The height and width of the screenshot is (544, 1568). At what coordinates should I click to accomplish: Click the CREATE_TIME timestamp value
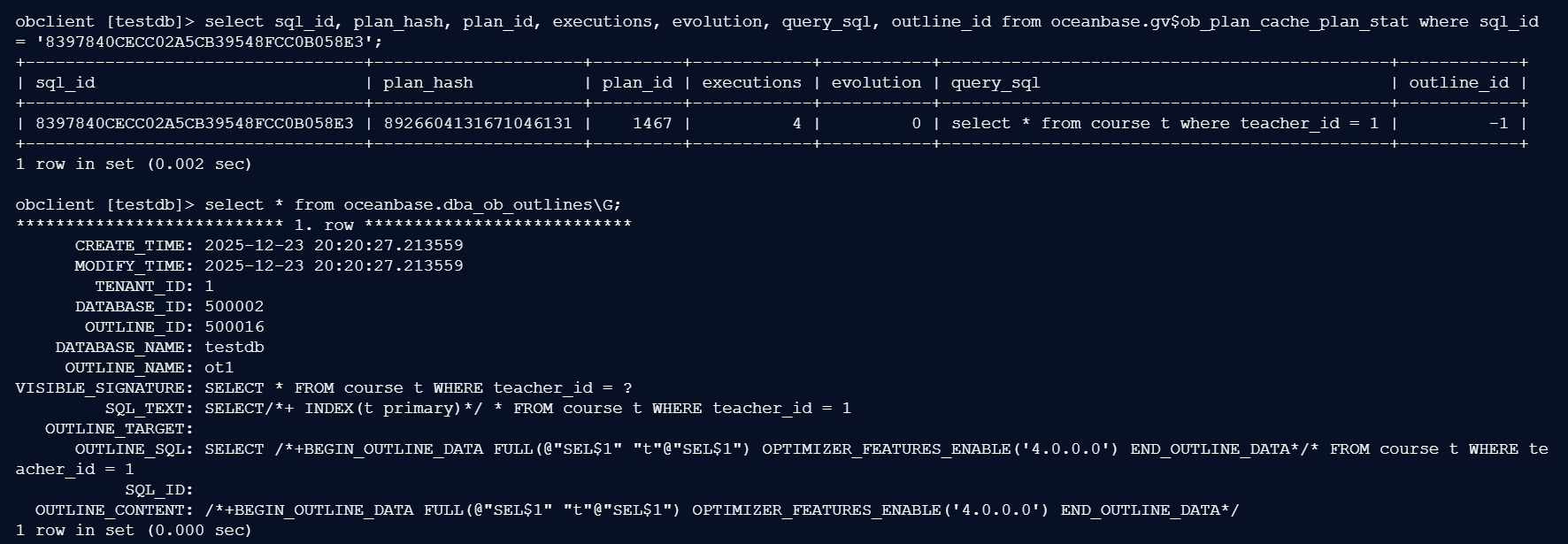click(334, 246)
